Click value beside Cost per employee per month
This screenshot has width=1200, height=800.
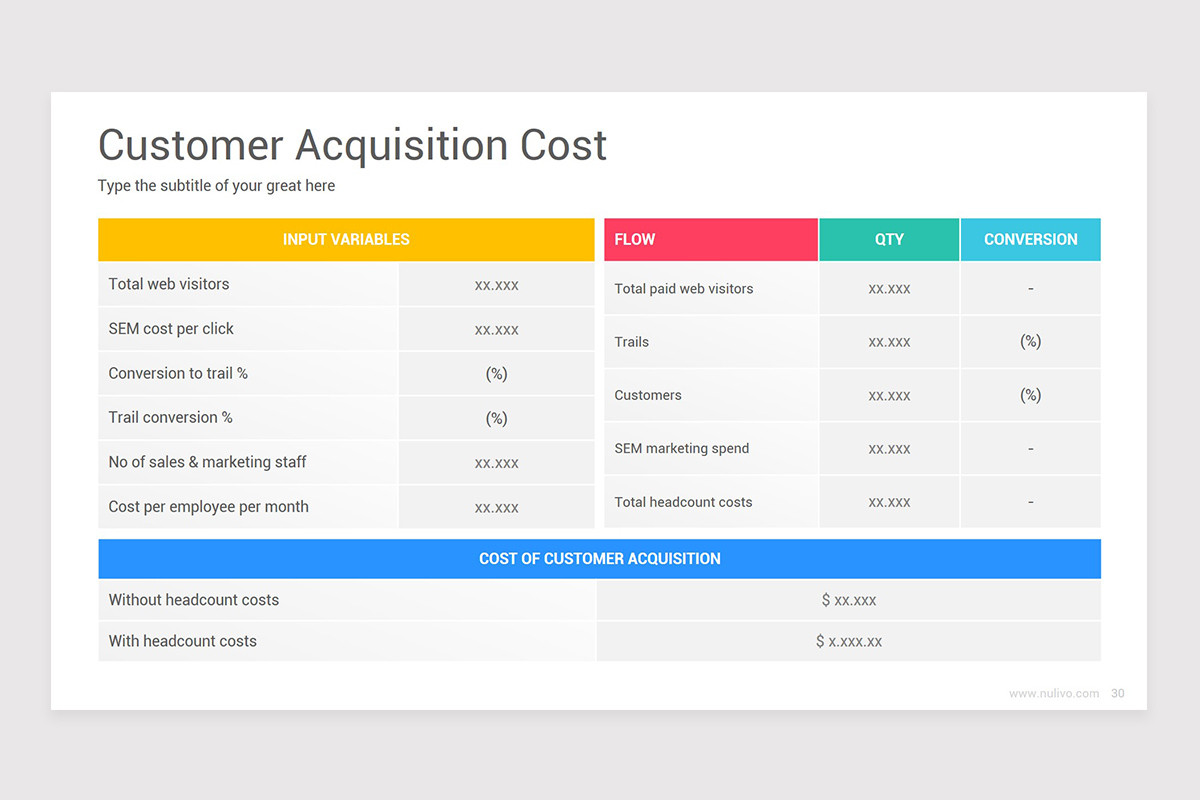497,507
